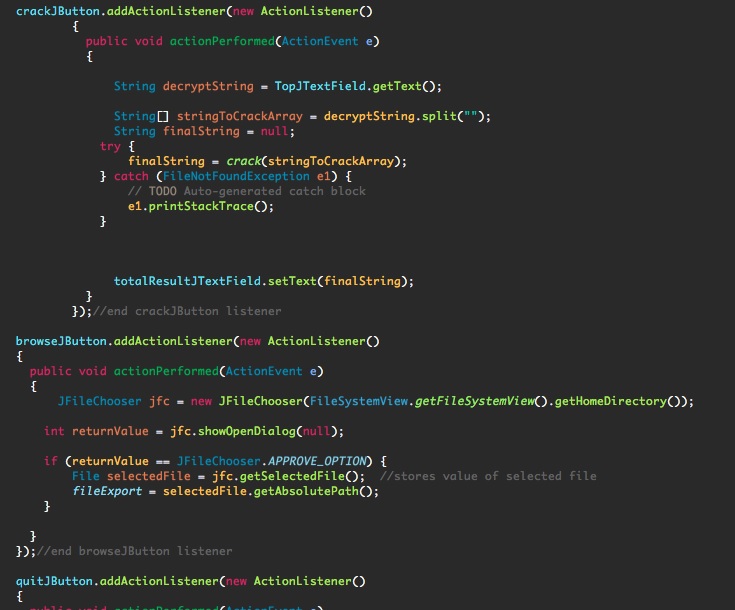This screenshot has height=610, width=735.
Task: Click the try keyword
Action: (110, 146)
